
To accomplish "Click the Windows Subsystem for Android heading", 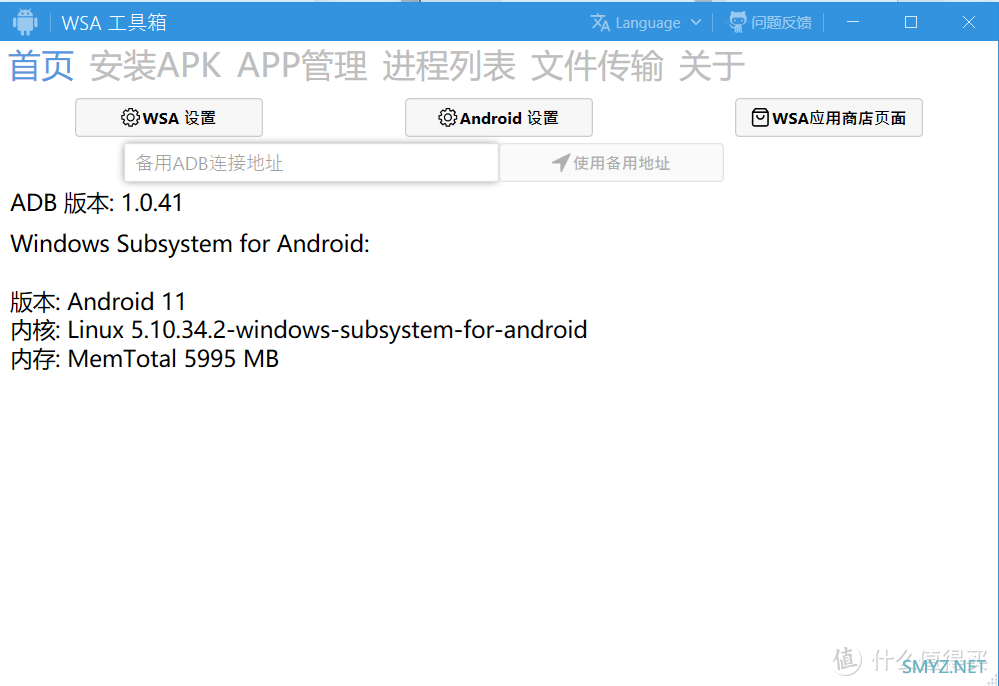I will coord(190,244).
